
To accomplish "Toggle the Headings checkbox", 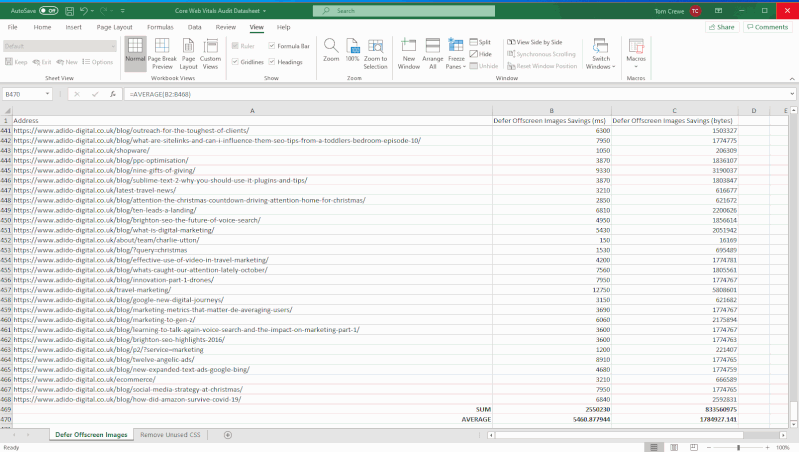I will 271,62.
